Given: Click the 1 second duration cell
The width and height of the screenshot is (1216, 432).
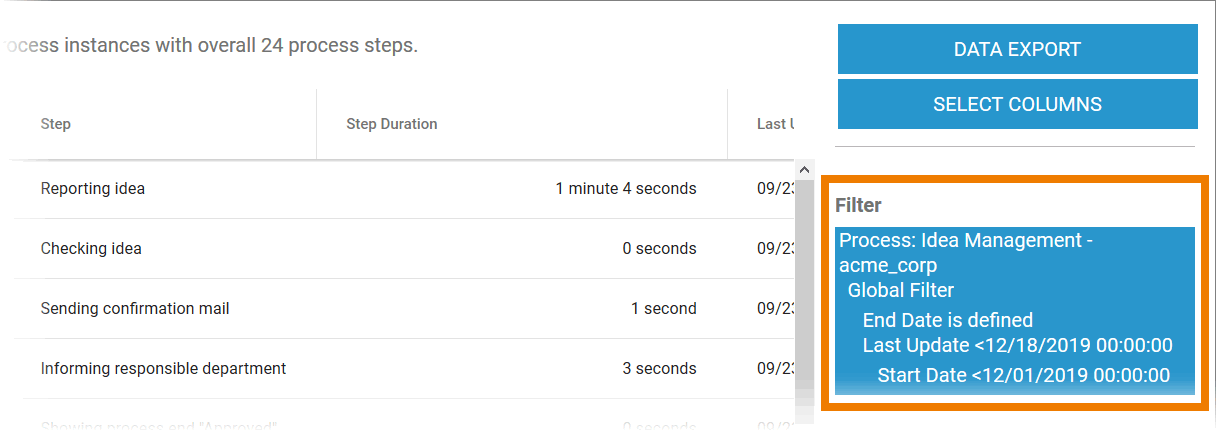Looking at the screenshot, I should 663,308.
